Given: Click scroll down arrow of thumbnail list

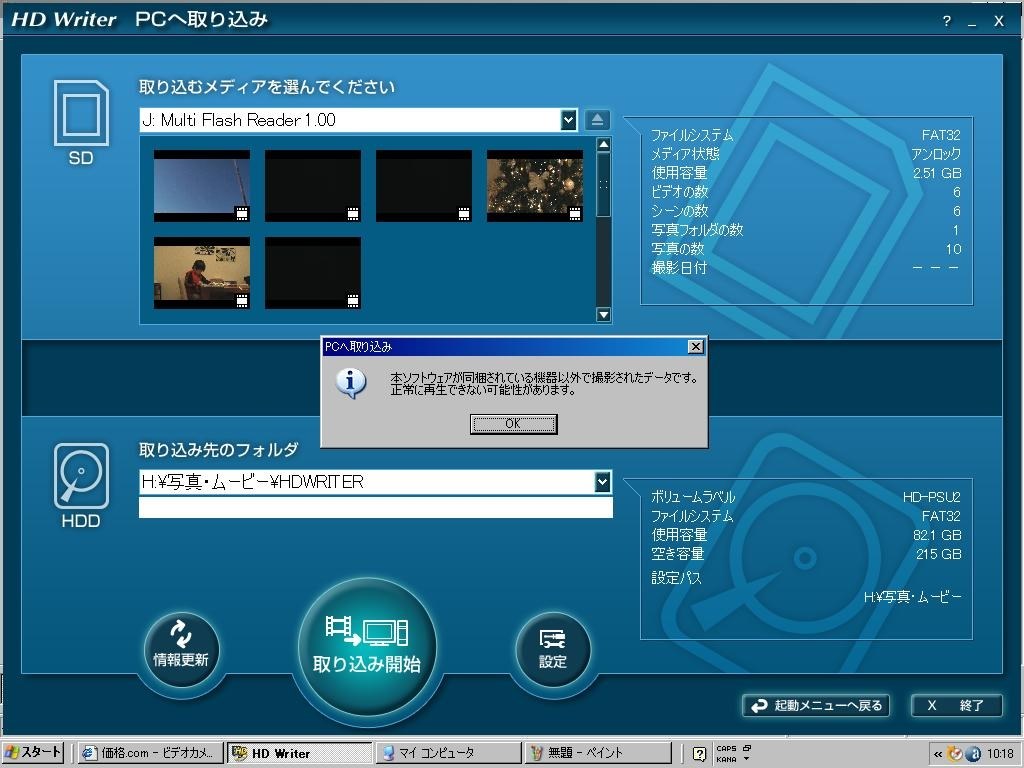Looking at the screenshot, I should [603, 315].
